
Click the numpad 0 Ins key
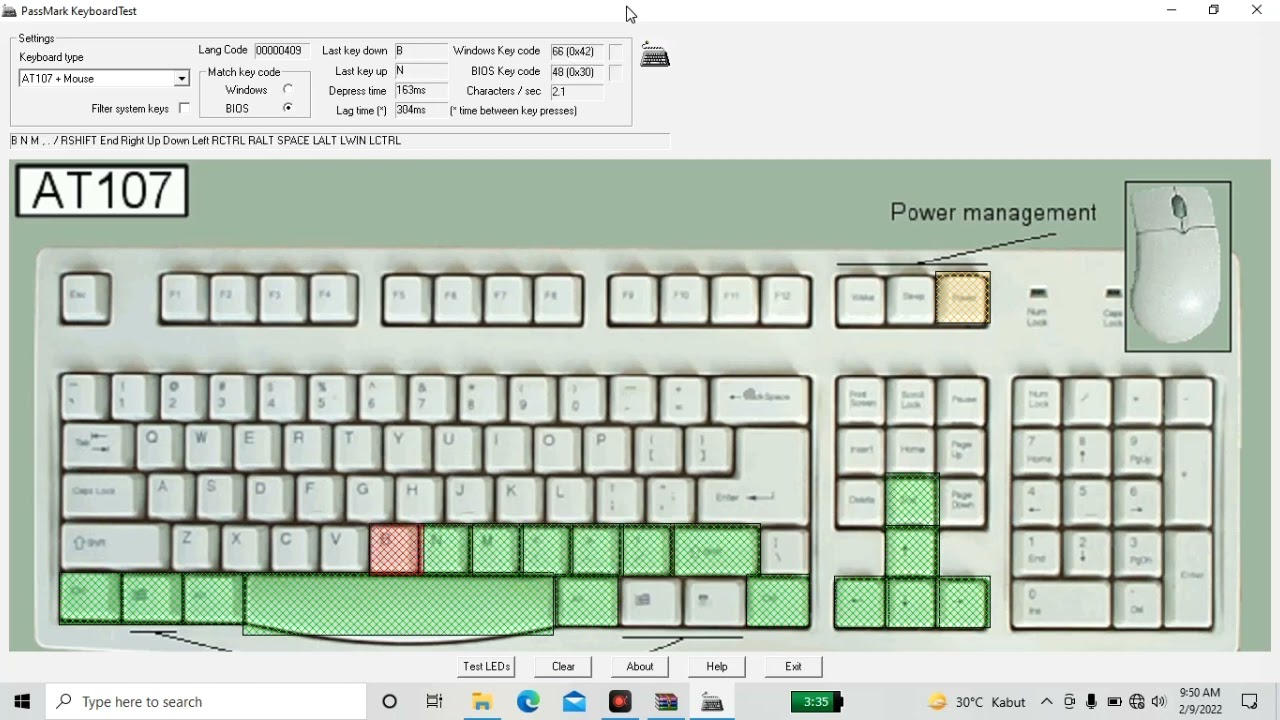point(1062,603)
